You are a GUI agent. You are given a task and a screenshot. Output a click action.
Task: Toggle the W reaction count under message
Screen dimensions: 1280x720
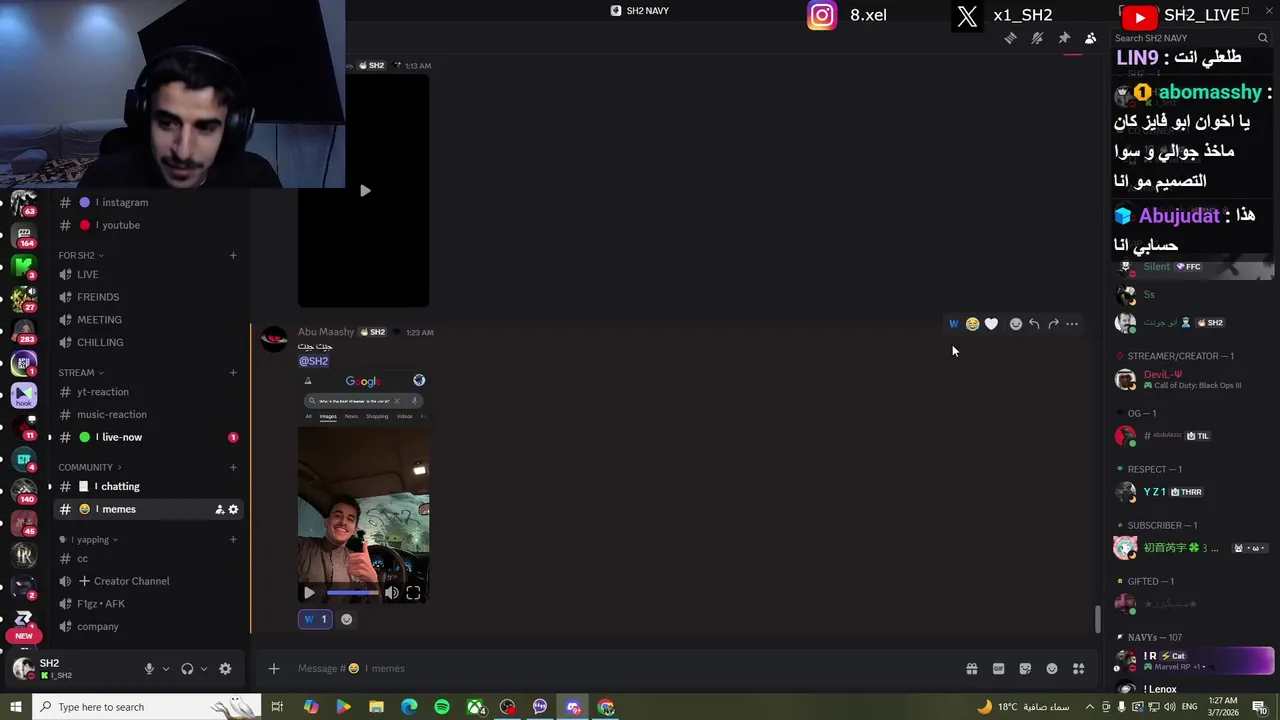315,619
